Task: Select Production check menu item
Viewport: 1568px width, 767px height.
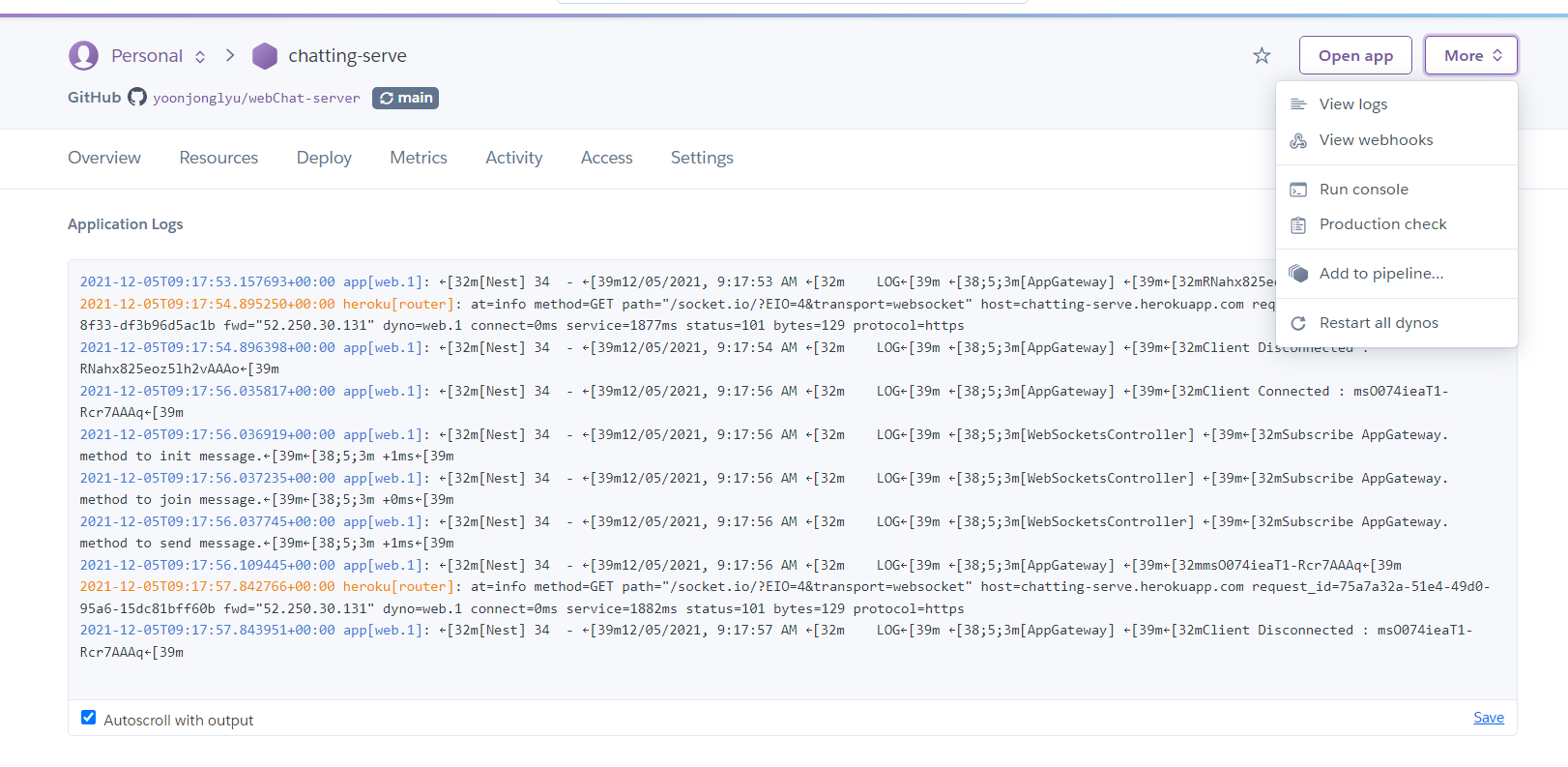Action: point(1397,224)
